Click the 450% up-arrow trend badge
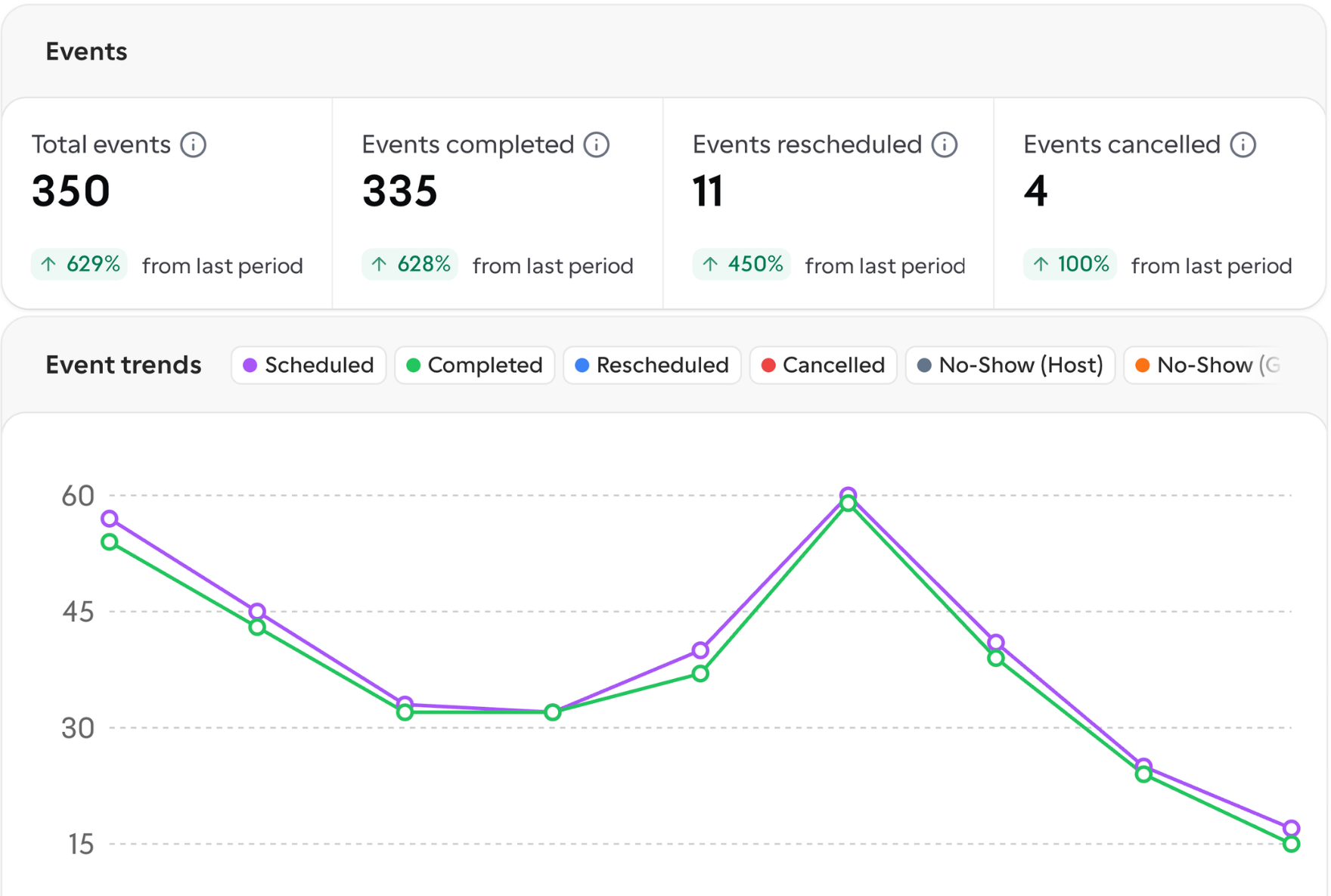 click(x=742, y=265)
